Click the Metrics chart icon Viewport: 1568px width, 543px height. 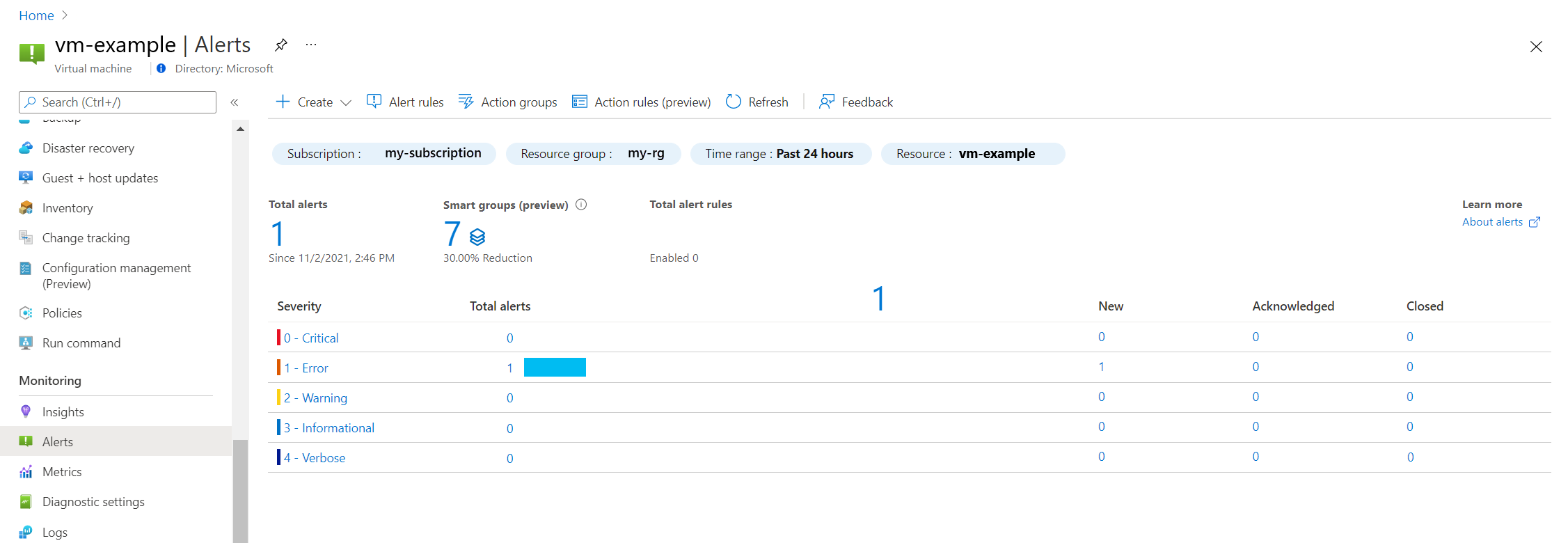click(26, 471)
